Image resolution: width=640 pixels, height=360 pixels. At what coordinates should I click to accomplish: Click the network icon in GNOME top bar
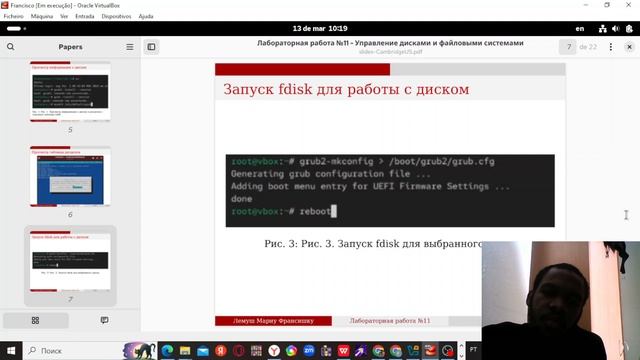tap(602, 29)
